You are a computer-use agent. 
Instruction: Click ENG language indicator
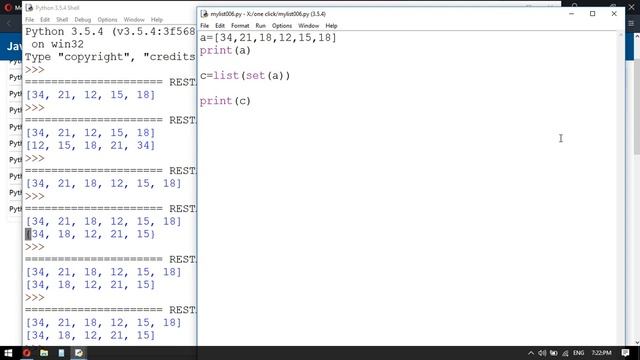[578, 353]
